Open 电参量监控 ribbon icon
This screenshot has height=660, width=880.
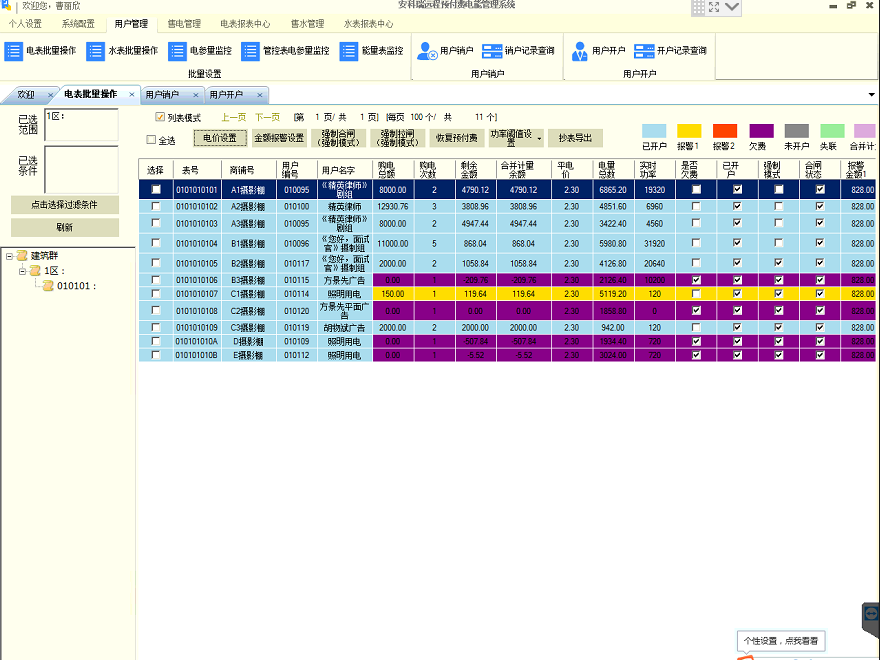(x=177, y=51)
